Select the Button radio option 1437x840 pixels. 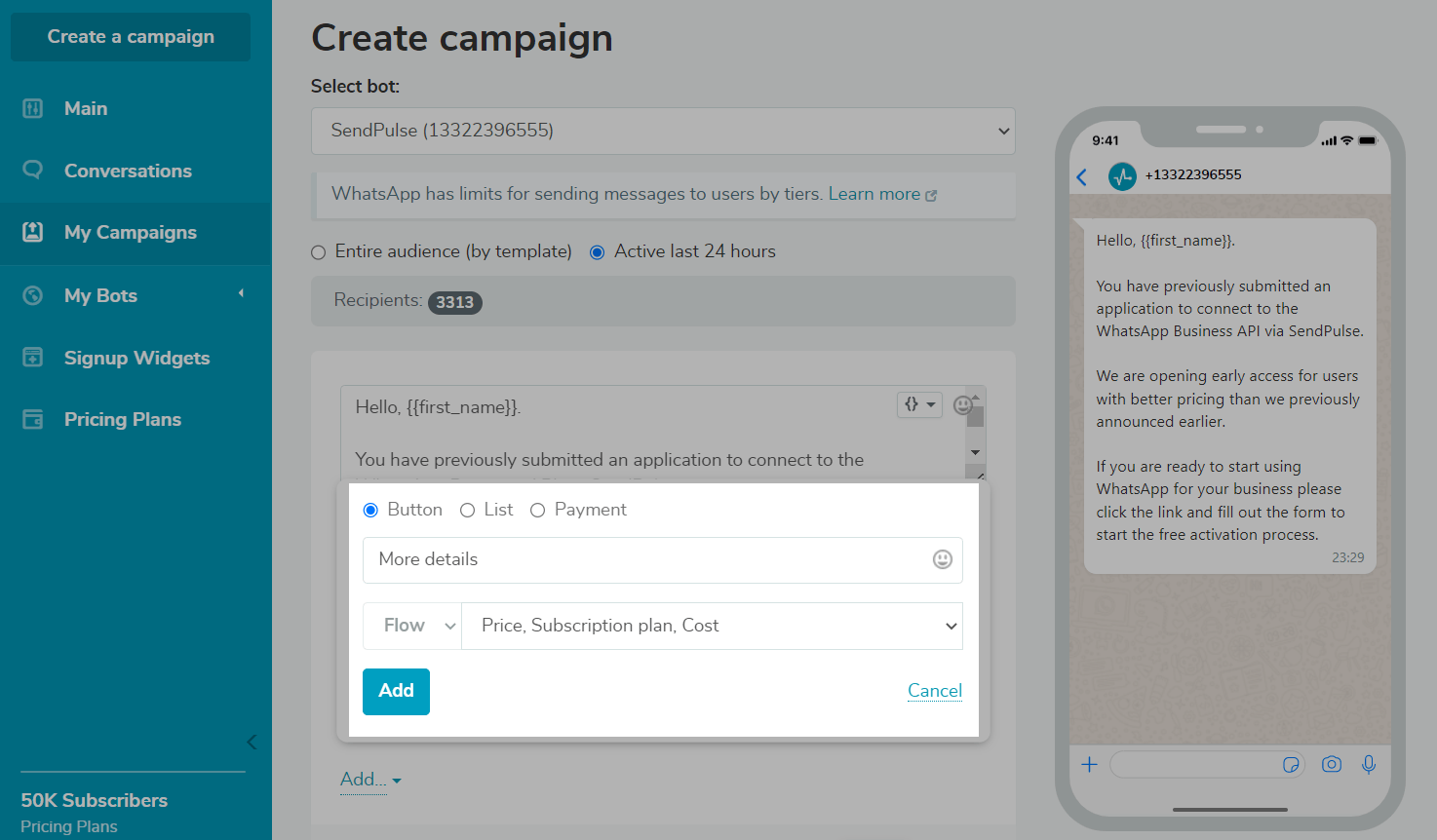[x=370, y=511]
